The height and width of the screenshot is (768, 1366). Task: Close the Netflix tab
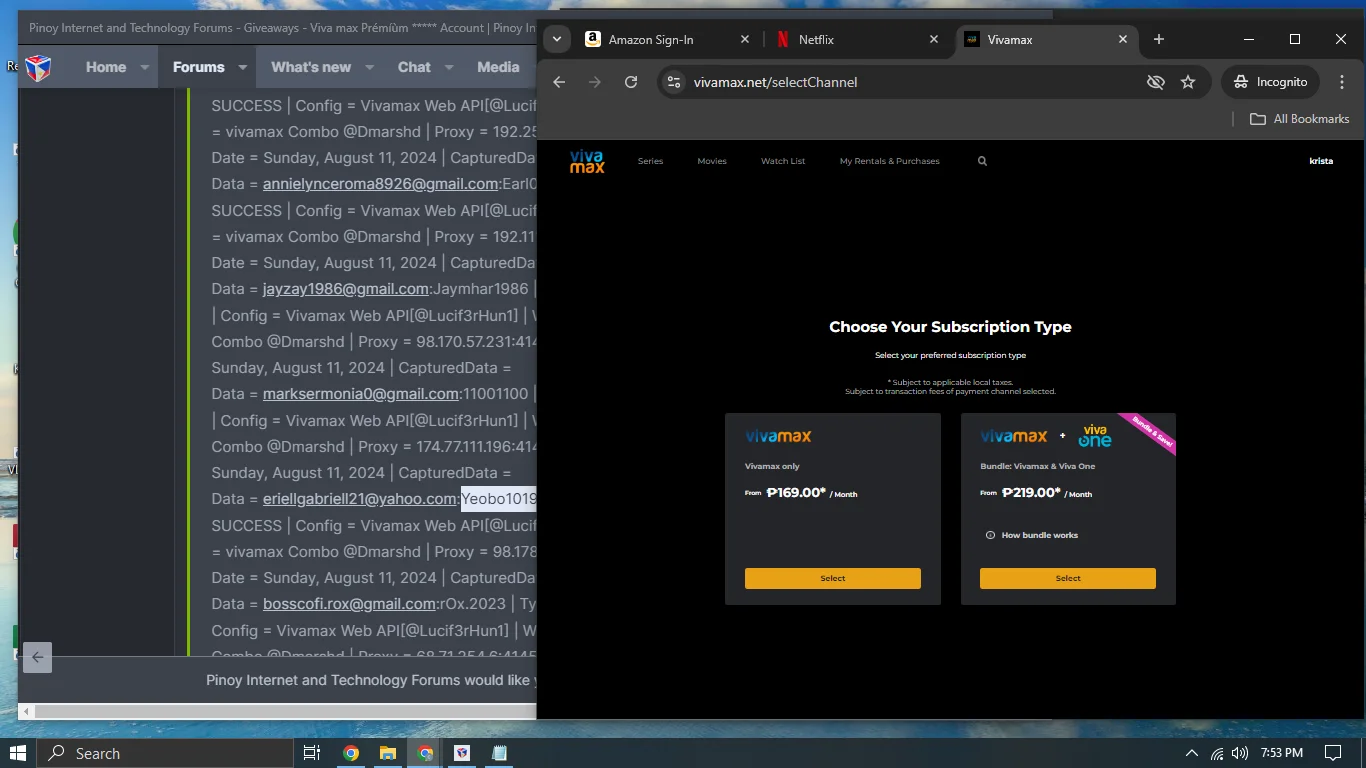(x=934, y=39)
